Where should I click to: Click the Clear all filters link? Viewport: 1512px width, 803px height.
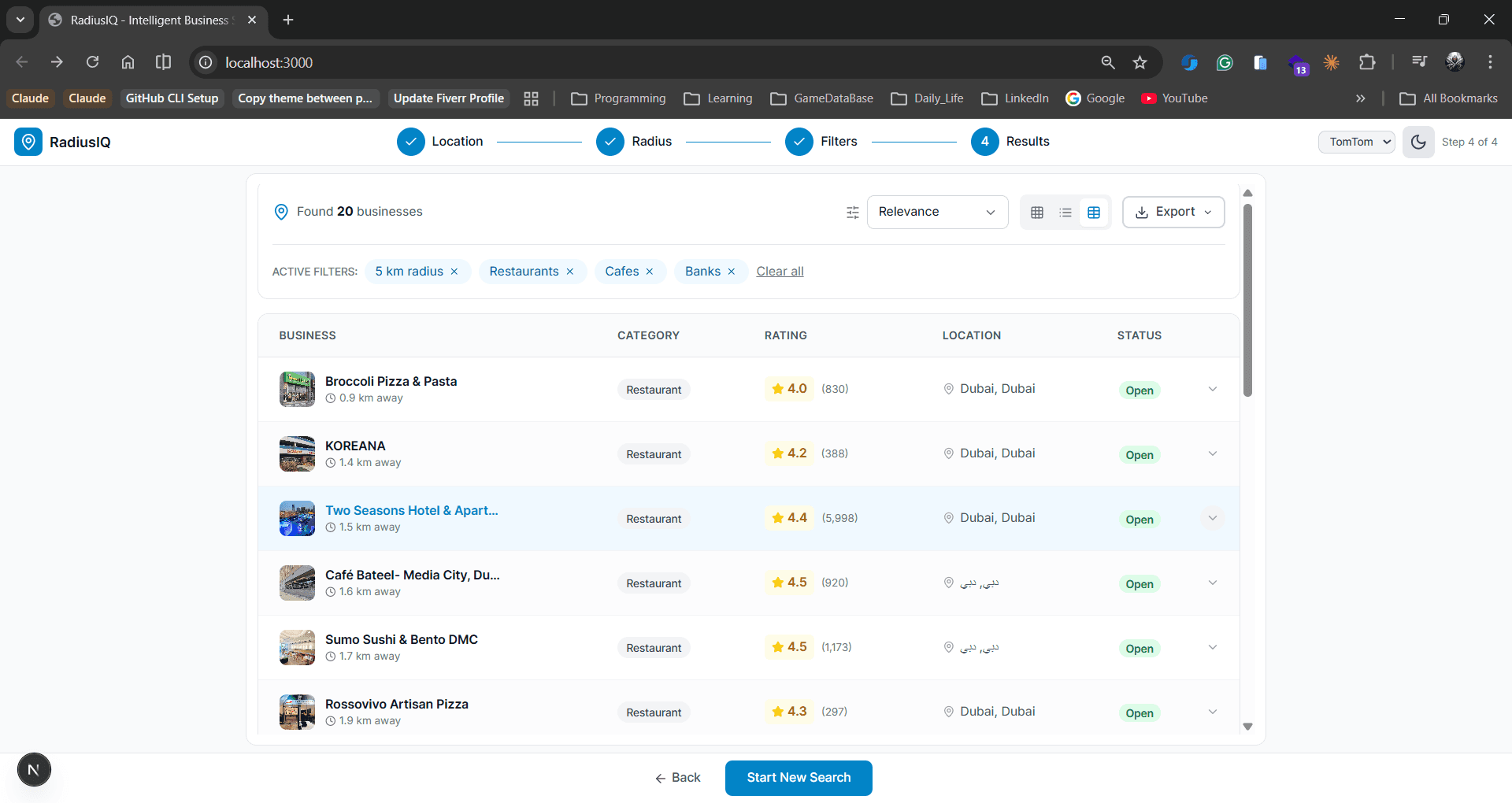[780, 272]
